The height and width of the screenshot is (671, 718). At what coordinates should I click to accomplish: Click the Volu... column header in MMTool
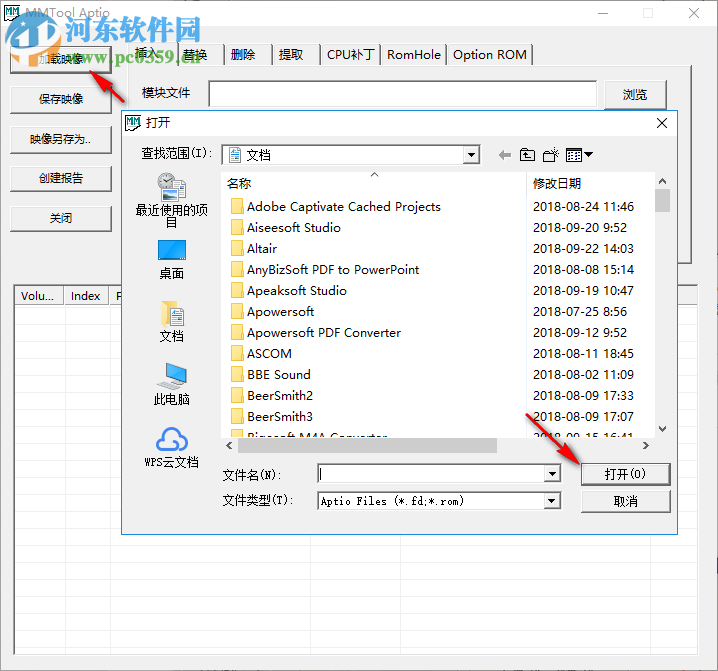tap(38, 296)
